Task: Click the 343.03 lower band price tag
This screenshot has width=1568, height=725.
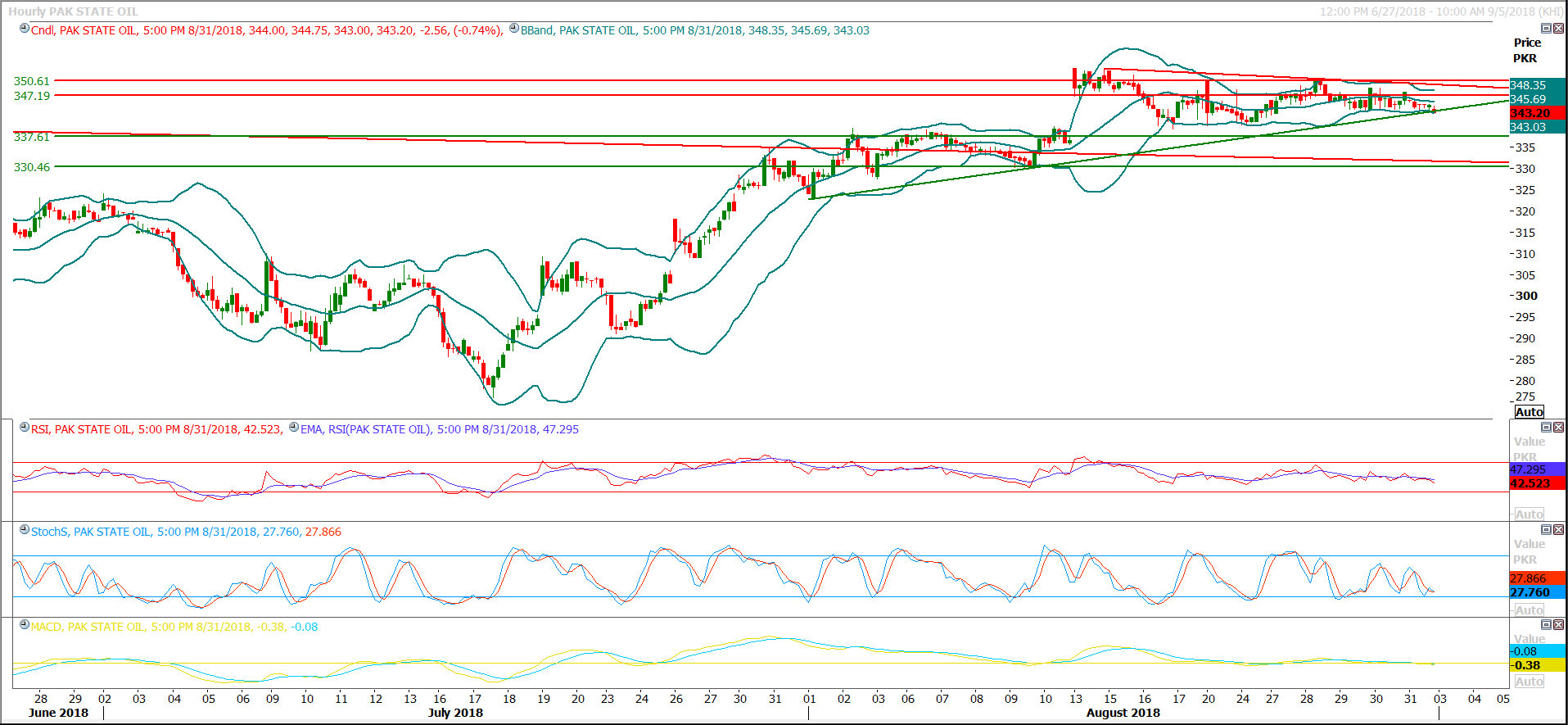Action: coord(1538,127)
